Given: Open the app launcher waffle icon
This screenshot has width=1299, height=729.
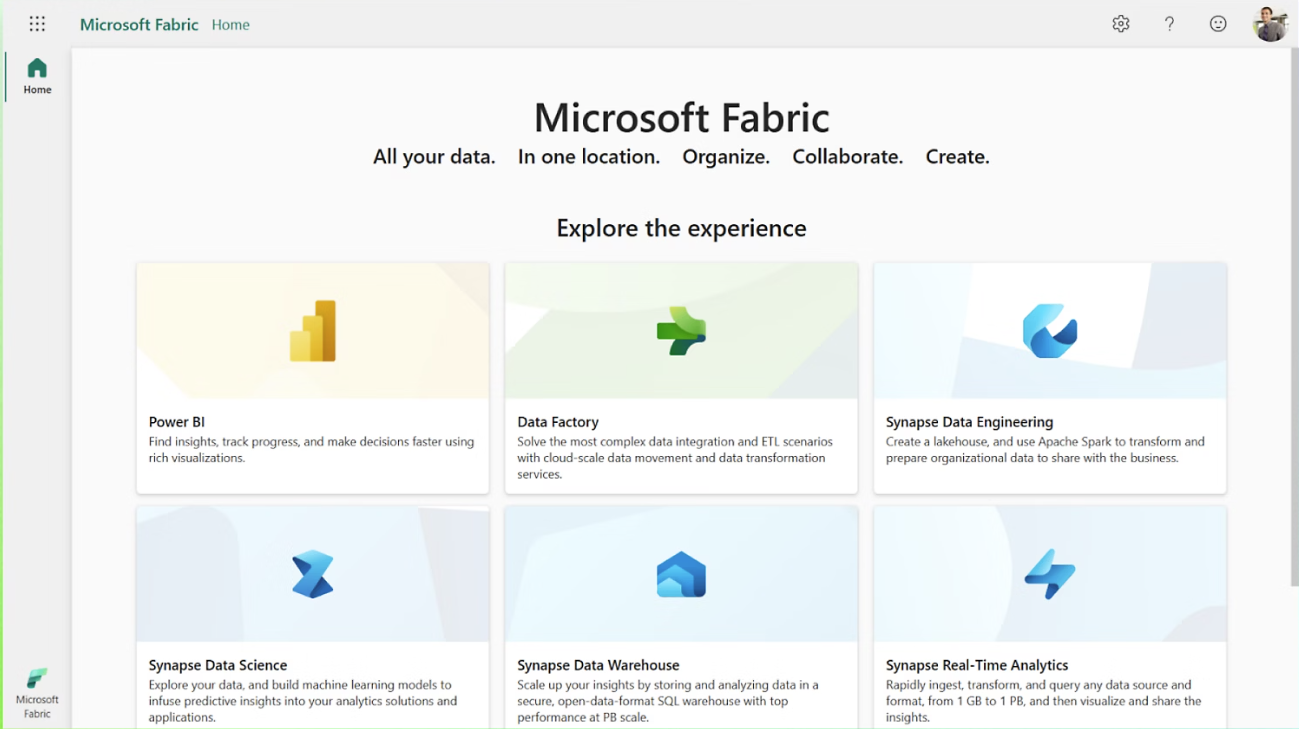Looking at the screenshot, I should [37, 24].
